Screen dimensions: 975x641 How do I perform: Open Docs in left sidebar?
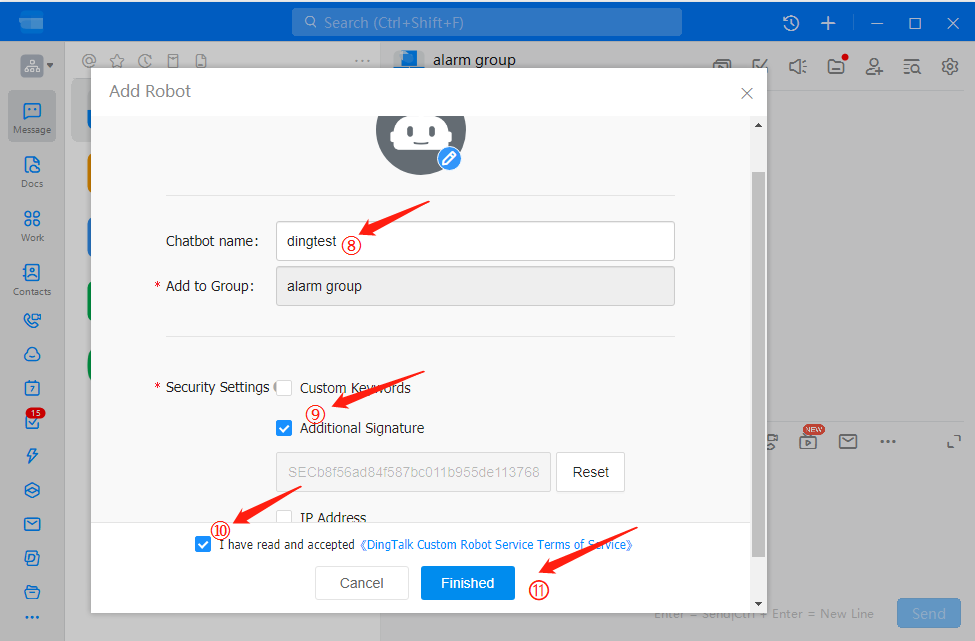point(32,171)
